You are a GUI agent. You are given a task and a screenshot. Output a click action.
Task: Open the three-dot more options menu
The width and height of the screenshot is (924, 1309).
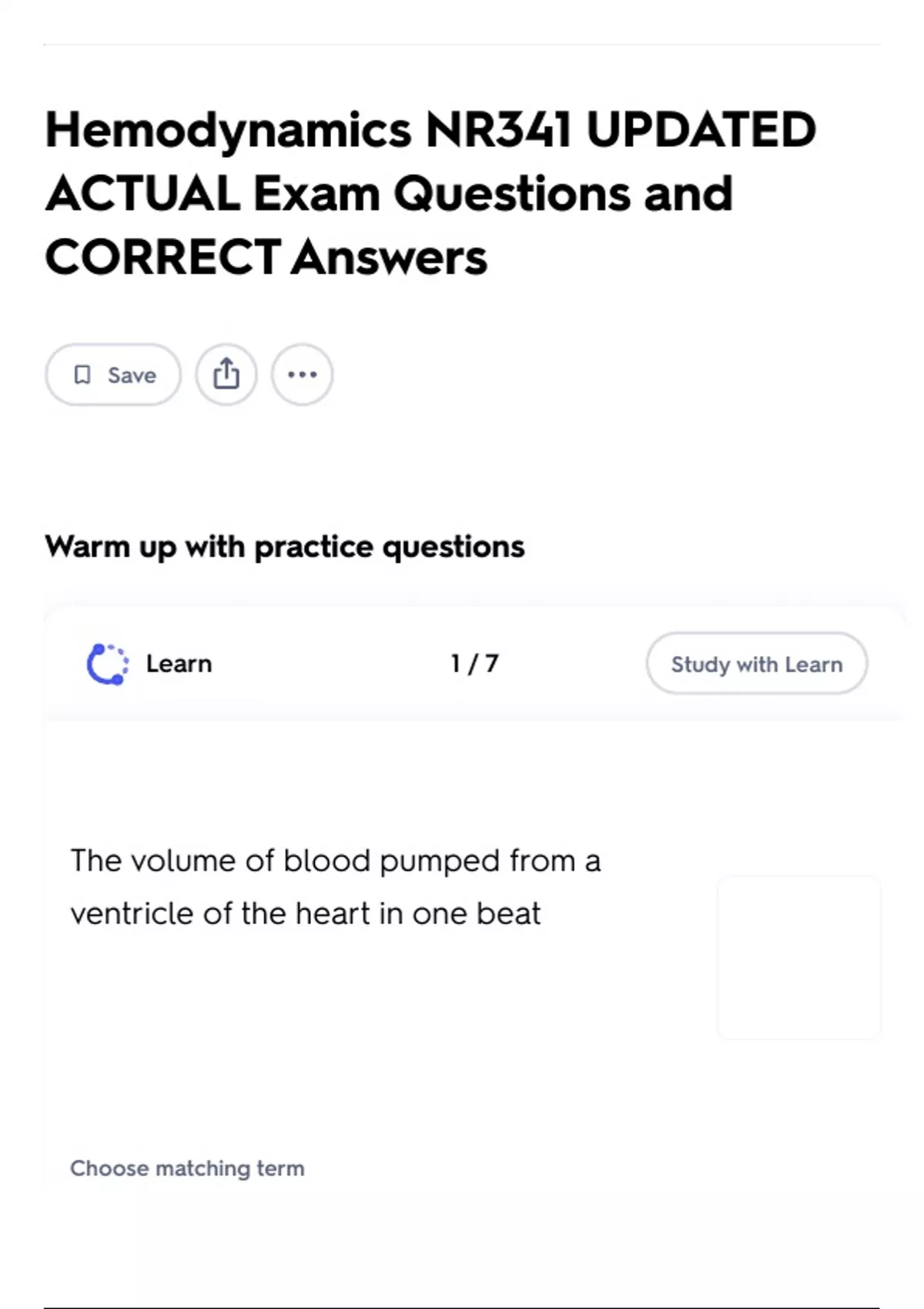[x=302, y=375]
